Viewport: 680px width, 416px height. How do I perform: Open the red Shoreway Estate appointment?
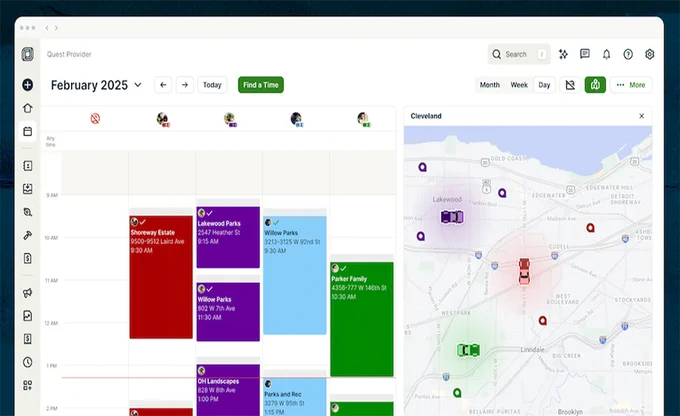coord(161,277)
